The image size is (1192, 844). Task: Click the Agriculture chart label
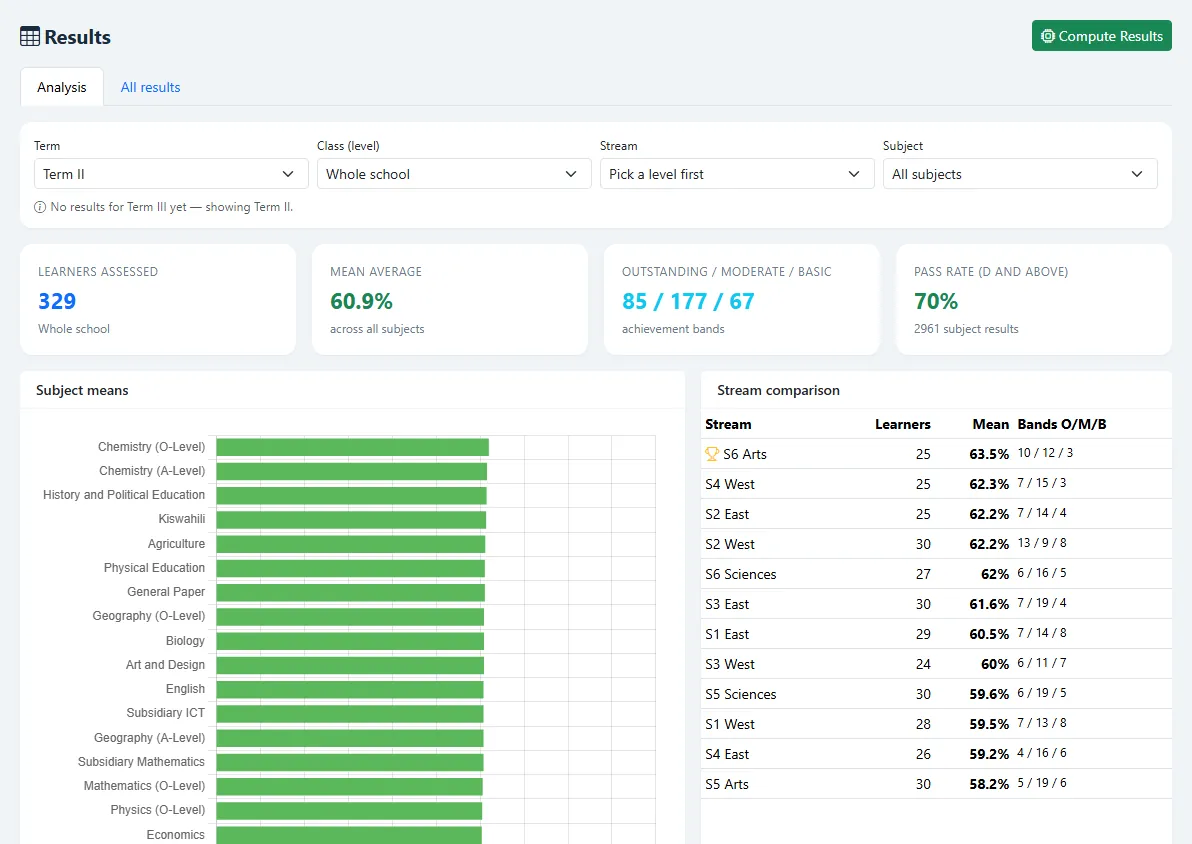(176, 544)
